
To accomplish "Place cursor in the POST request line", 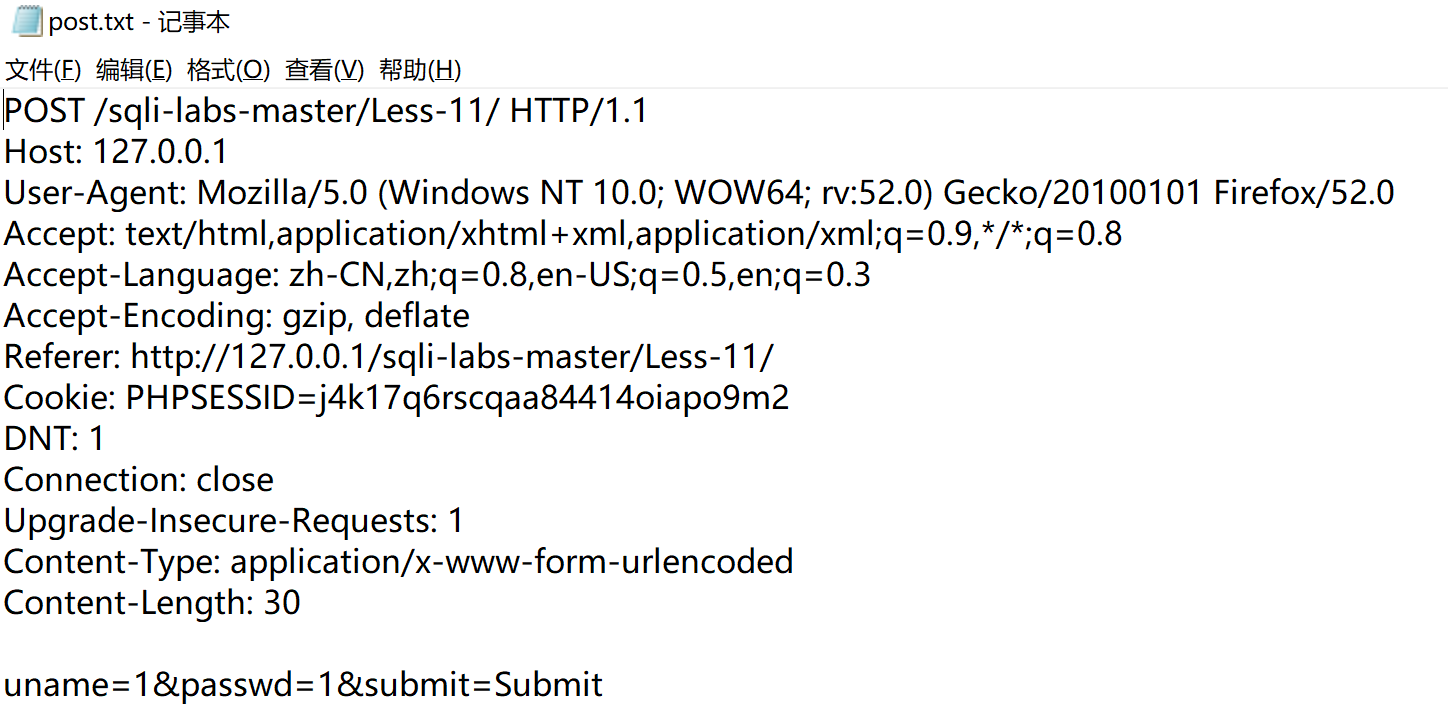I will tap(326, 111).
